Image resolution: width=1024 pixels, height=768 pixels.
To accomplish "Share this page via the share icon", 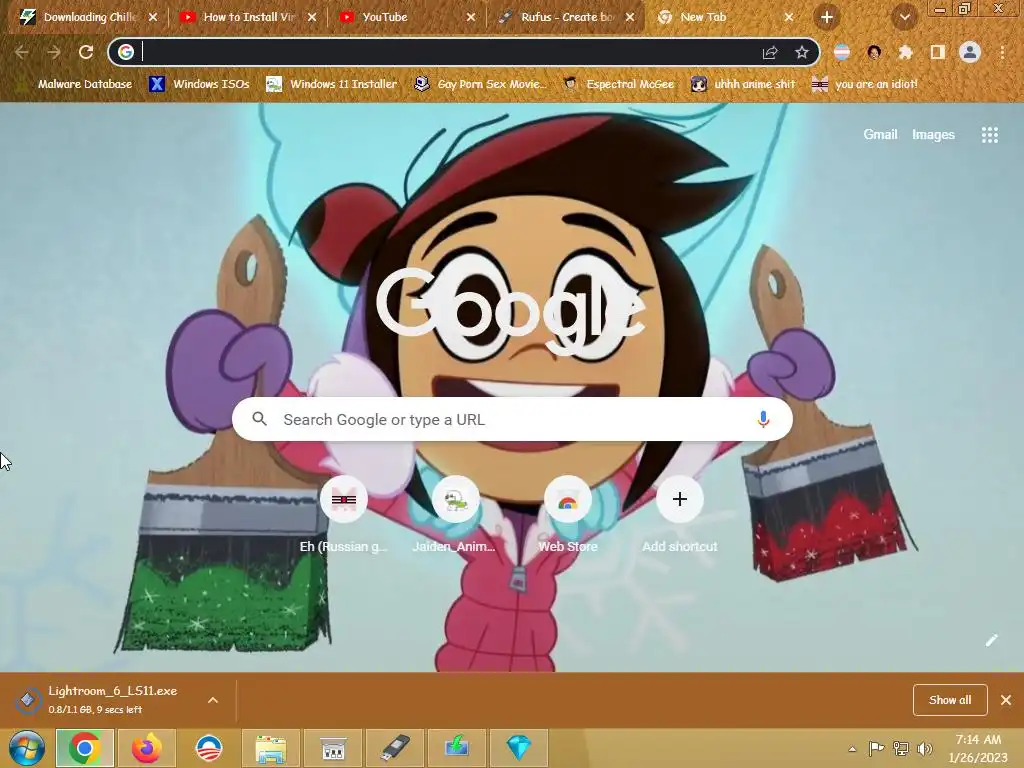I will 770,52.
